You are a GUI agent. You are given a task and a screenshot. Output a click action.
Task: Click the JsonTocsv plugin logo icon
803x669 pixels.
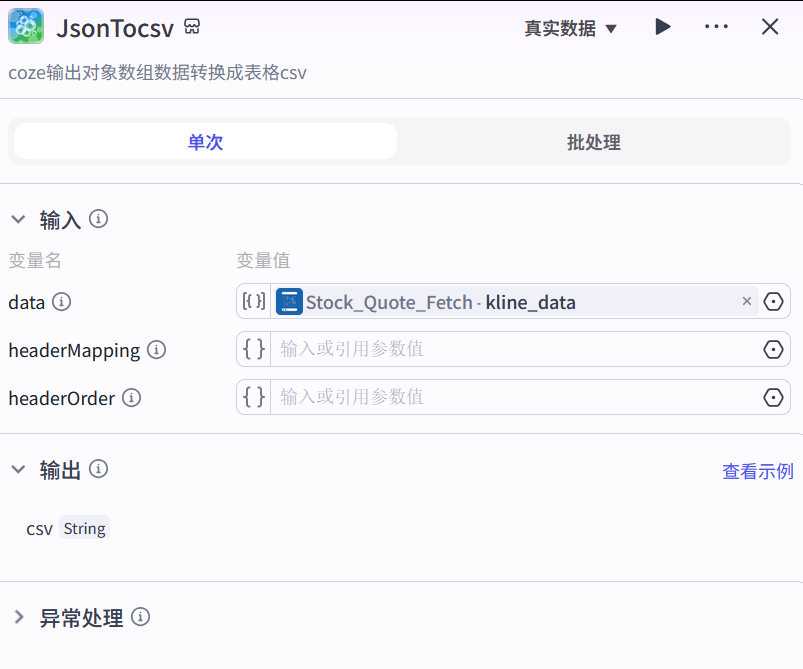pos(26,26)
